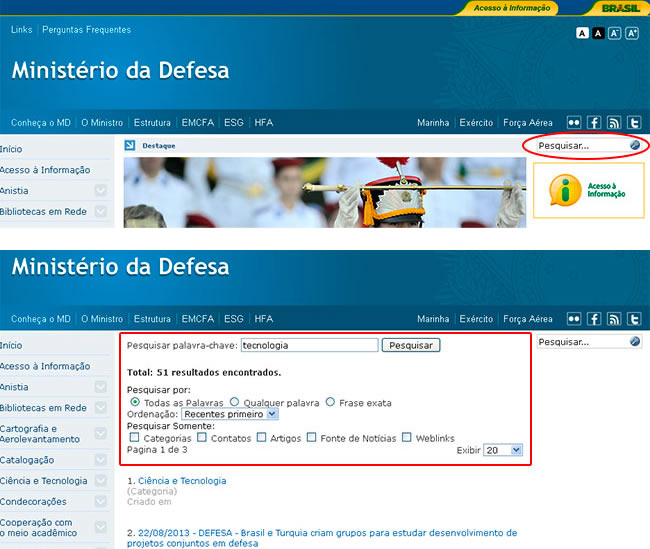Open the 'Links' header link
650x549 pixels.
click(x=22, y=30)
